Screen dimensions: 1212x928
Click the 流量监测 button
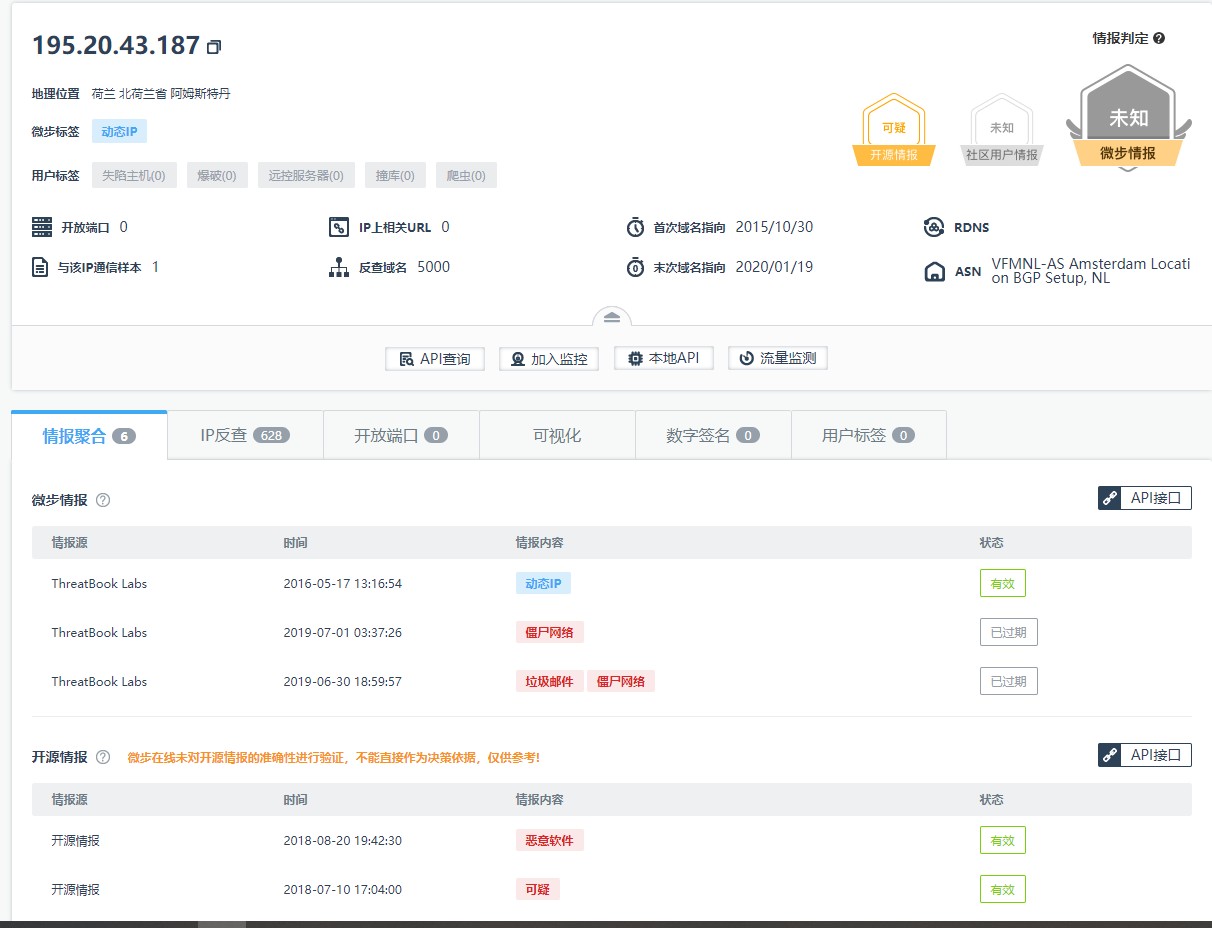tap(778, 358)
